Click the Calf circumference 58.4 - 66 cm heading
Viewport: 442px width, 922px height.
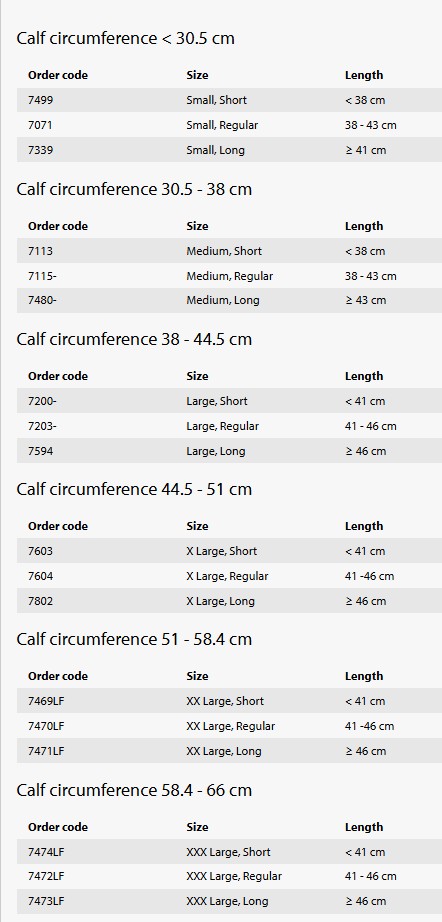pyautogui.click(x=134, y=790)
